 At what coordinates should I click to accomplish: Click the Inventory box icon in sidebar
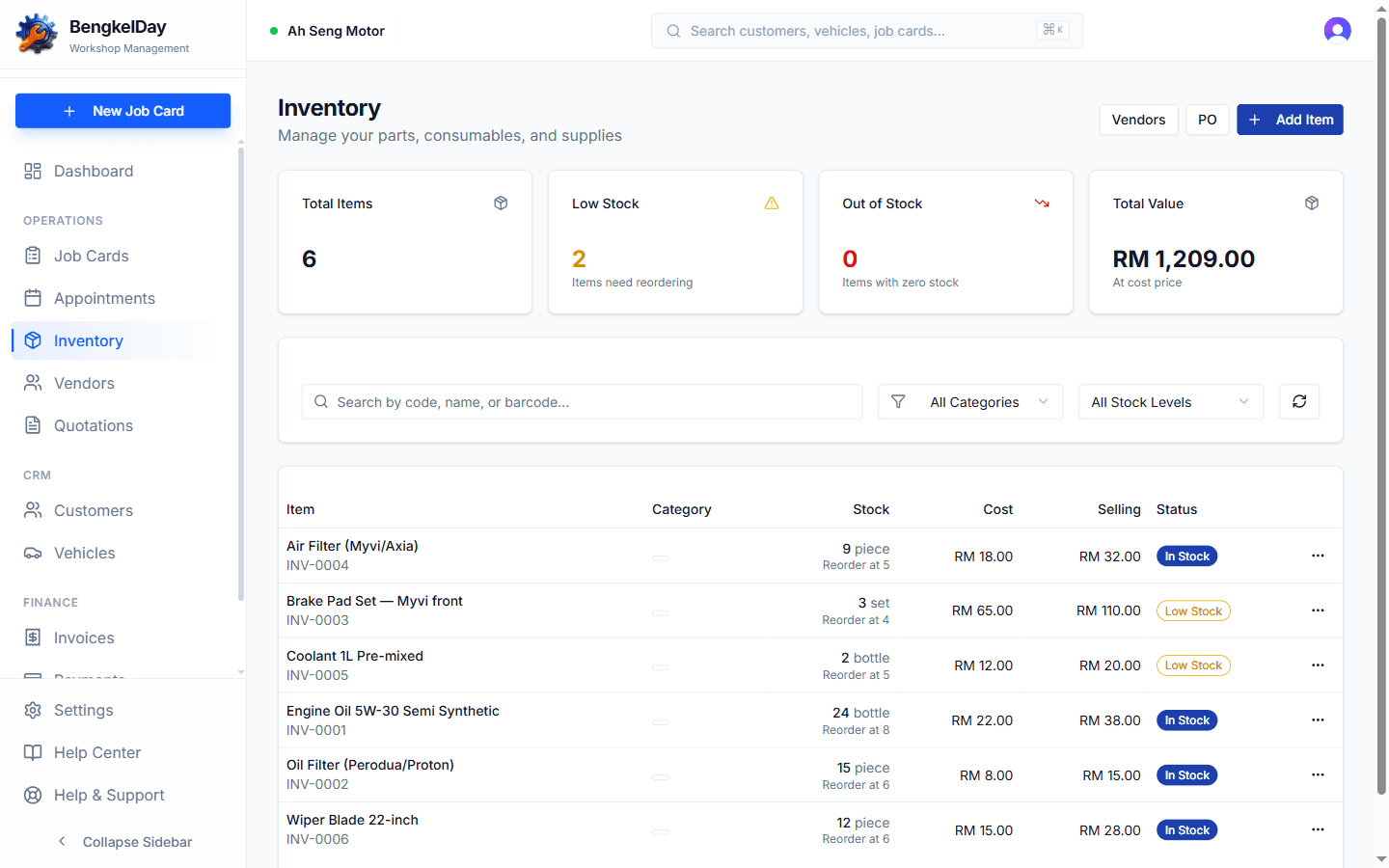[x=33, y=340]
